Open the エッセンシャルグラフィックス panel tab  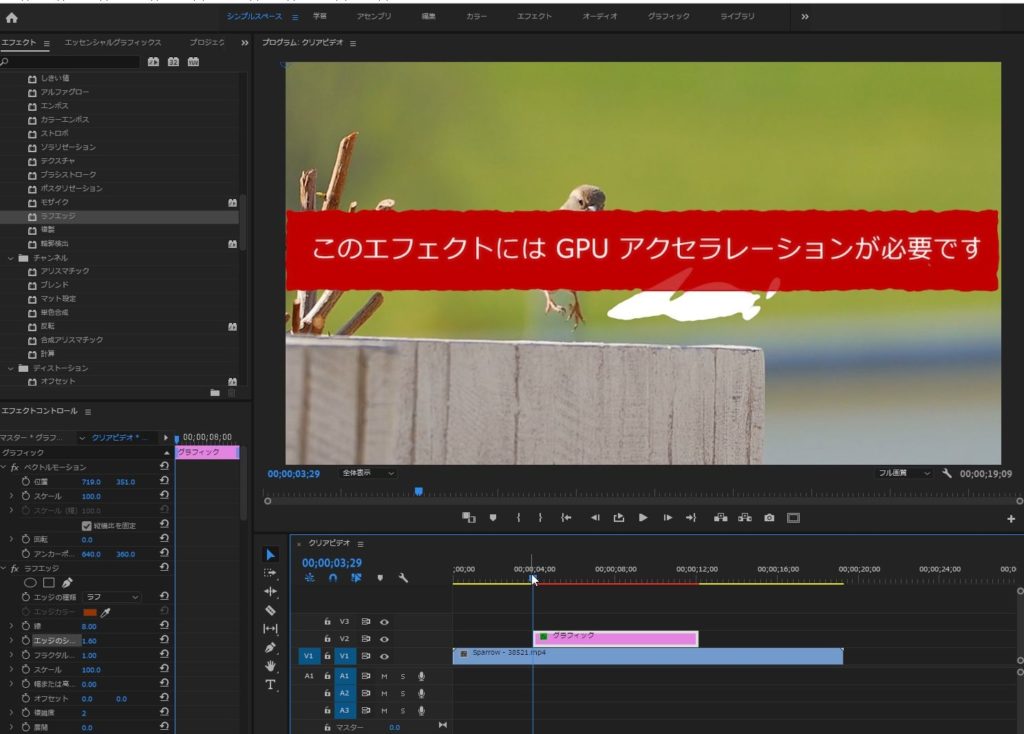pyautogui.click(x=112, y=43)
